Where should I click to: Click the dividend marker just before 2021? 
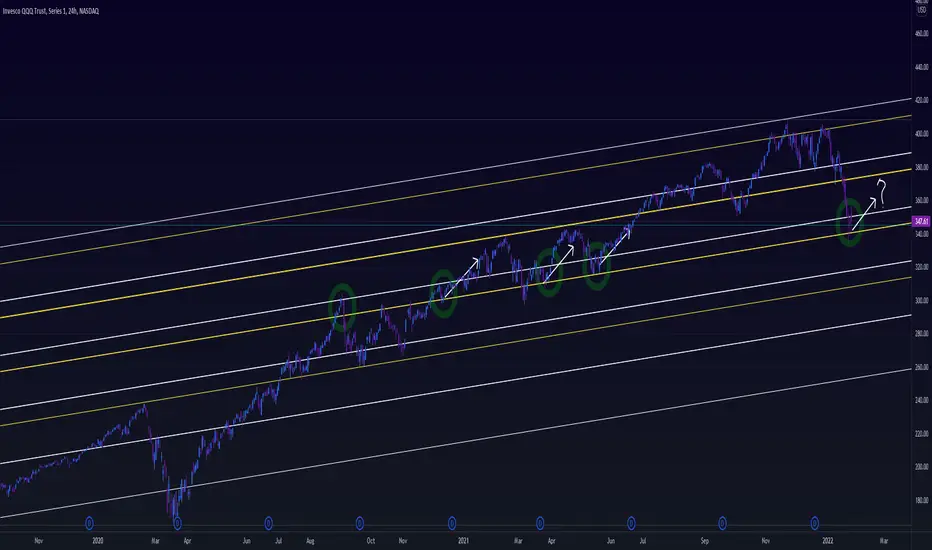click(452, 523)
